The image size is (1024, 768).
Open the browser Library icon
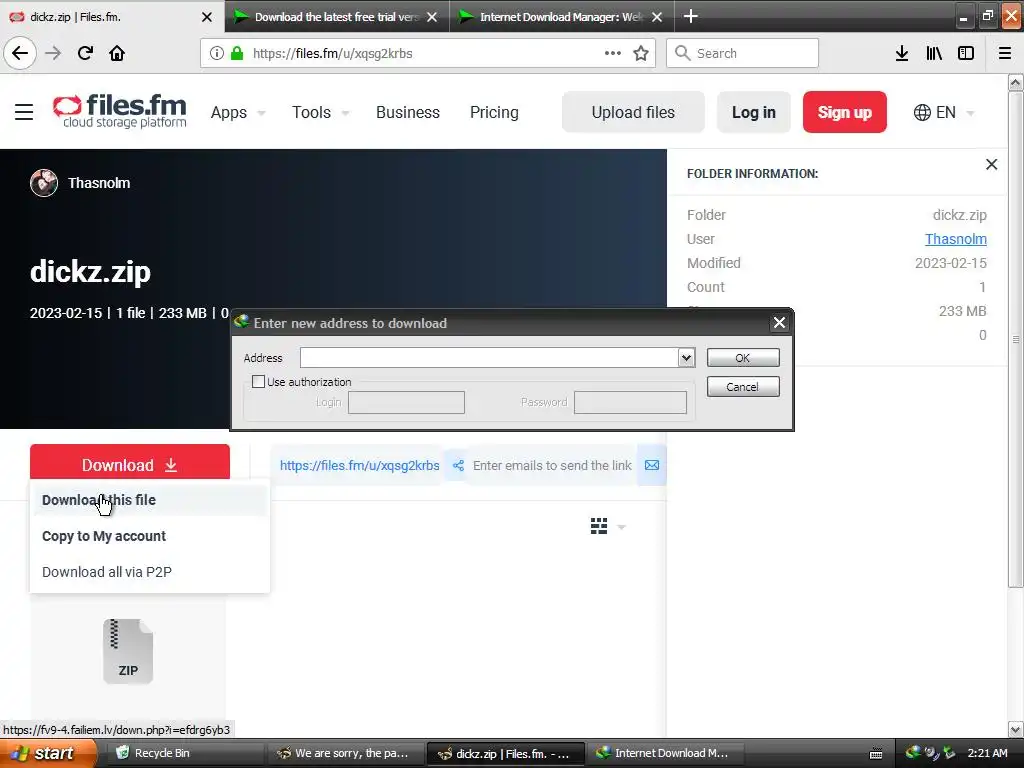(934, 53)
